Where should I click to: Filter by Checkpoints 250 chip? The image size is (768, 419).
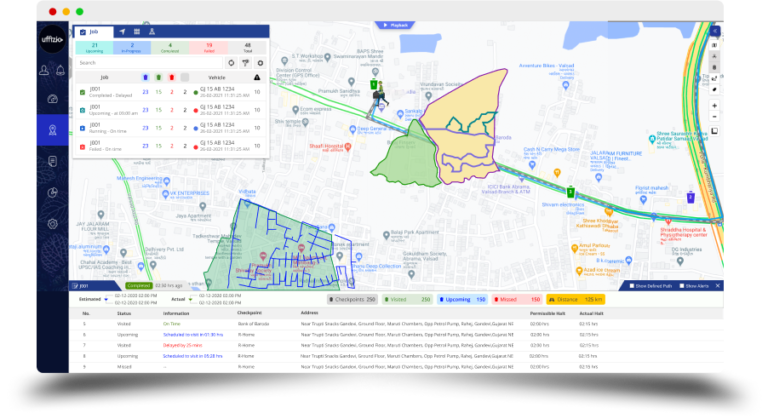point(352,299)
